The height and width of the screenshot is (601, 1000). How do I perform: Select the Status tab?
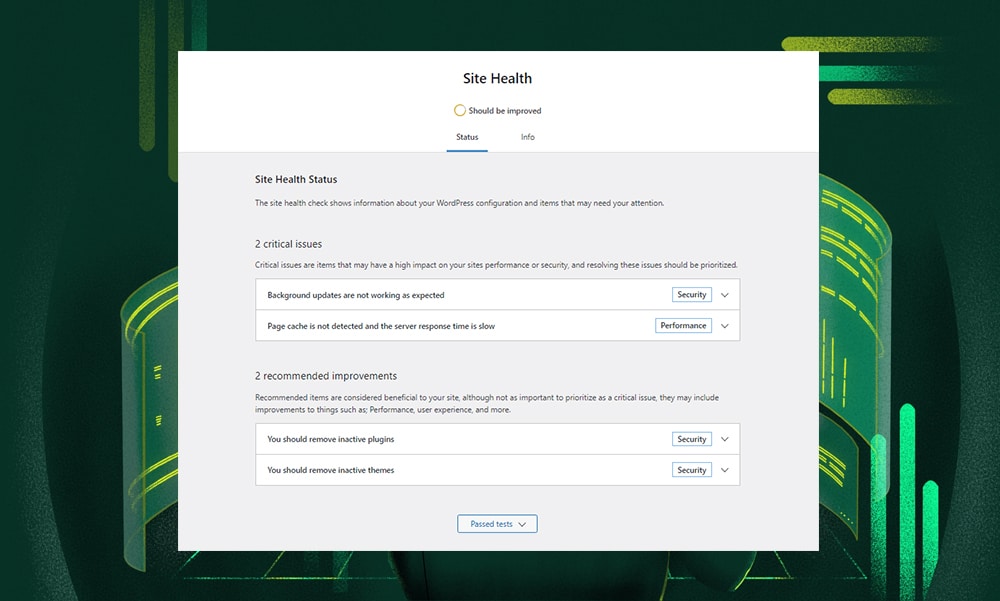(x=467, y=137)
